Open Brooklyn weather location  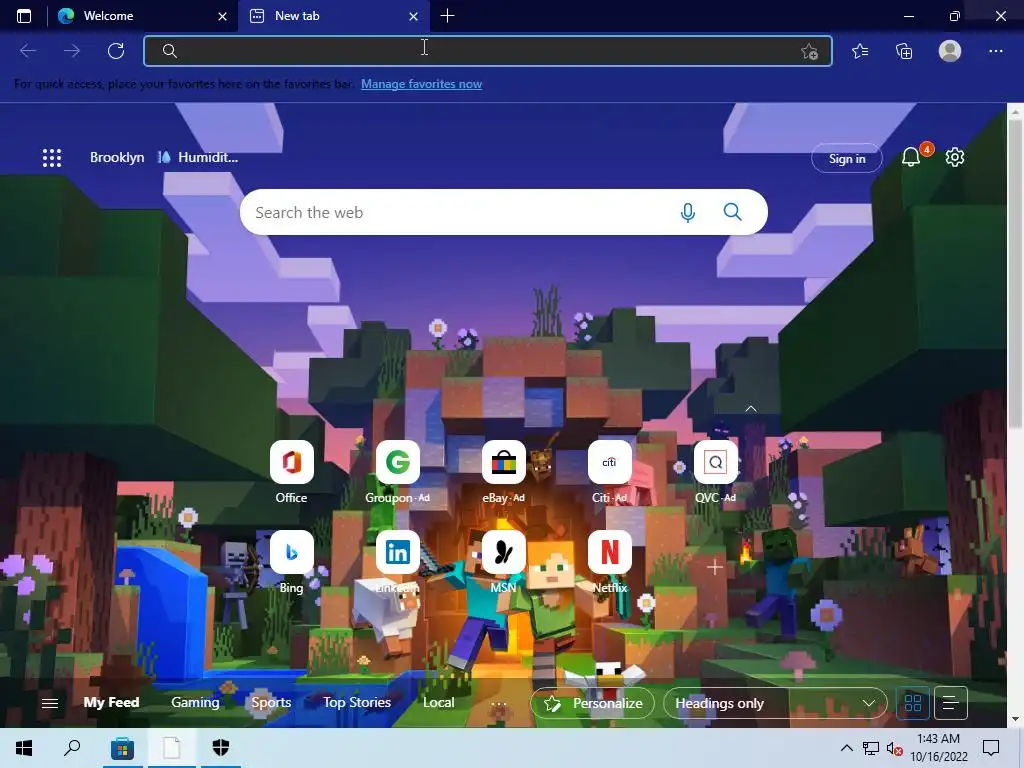tap(117, 157)
